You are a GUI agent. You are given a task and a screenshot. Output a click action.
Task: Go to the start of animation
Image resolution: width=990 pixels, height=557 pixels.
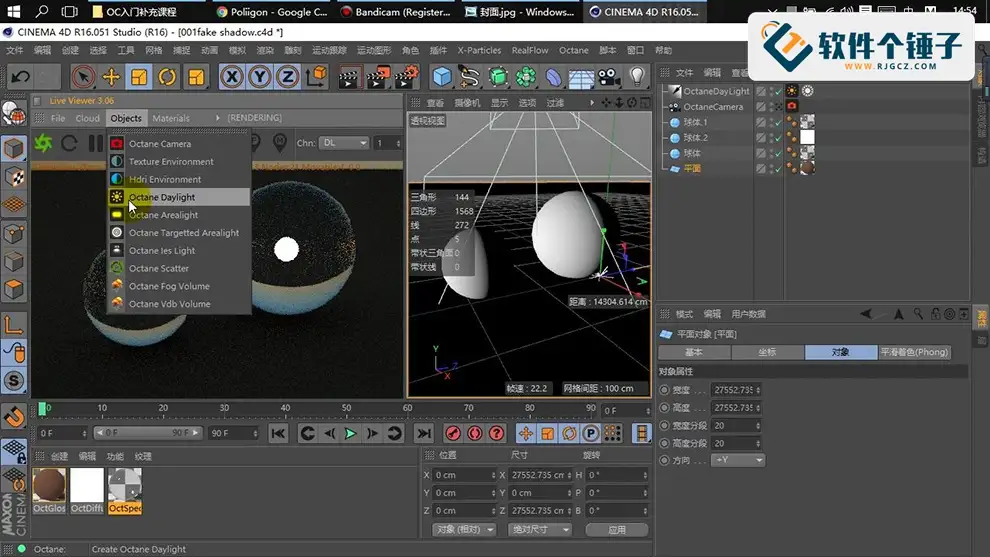tap(278, 433)
